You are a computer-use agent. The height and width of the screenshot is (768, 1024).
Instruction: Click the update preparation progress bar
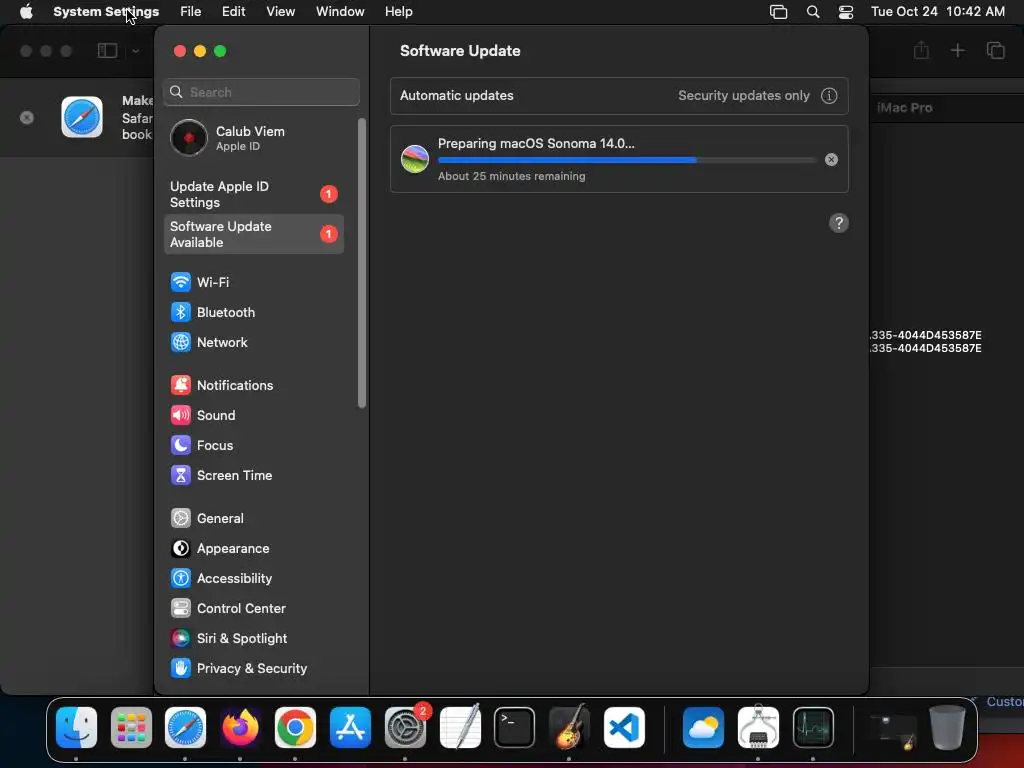(x=627, y=160)
